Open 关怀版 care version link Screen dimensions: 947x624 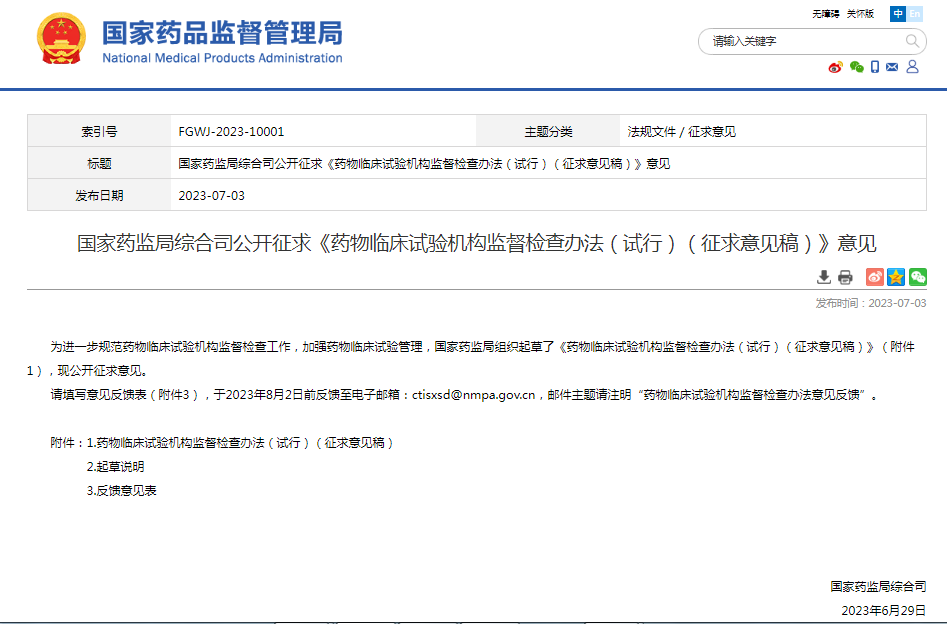click(x=860, y=14)
